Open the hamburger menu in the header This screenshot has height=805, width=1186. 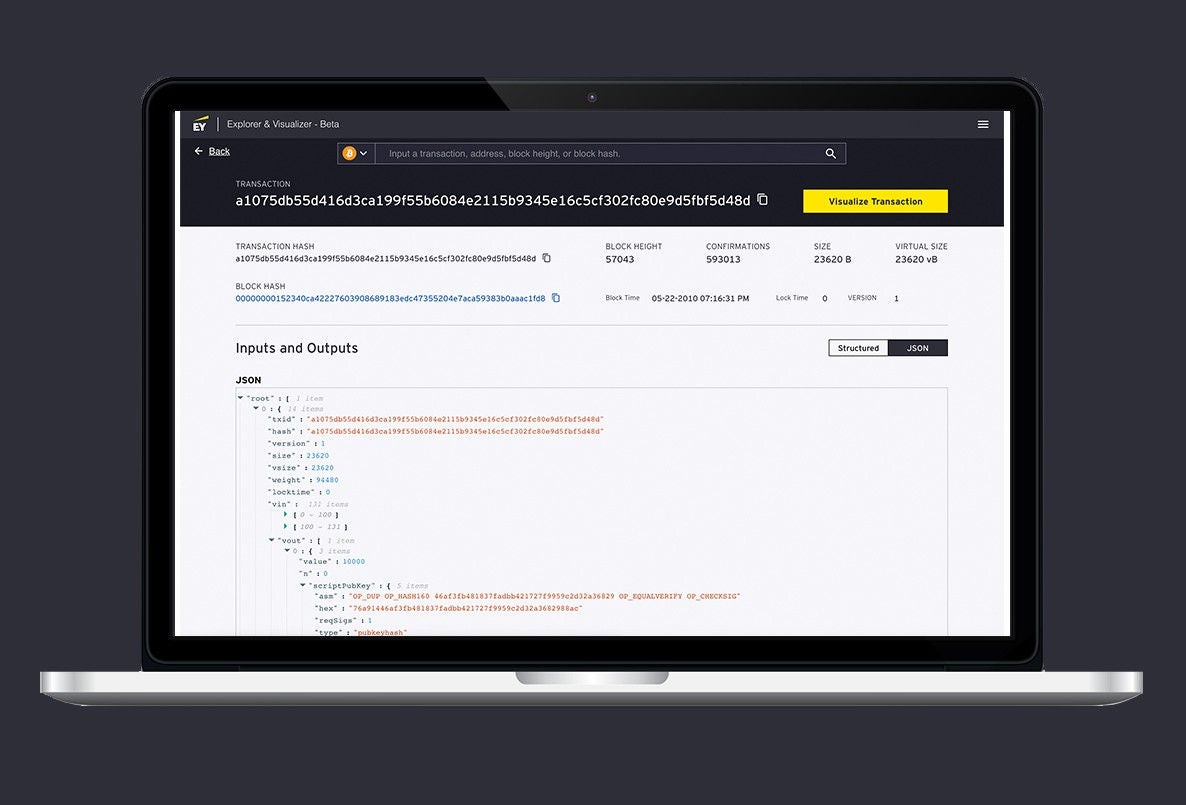point(983,124)
